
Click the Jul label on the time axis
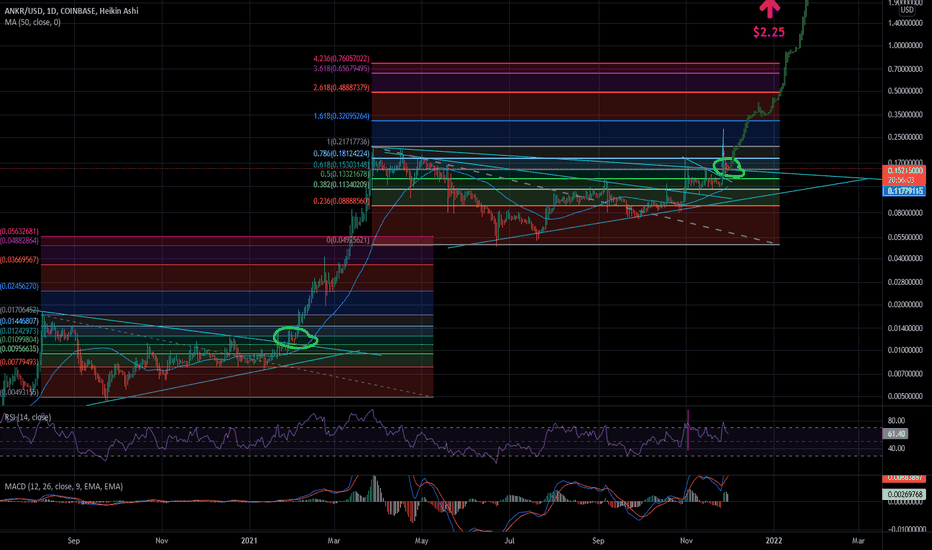pos(509,540)
